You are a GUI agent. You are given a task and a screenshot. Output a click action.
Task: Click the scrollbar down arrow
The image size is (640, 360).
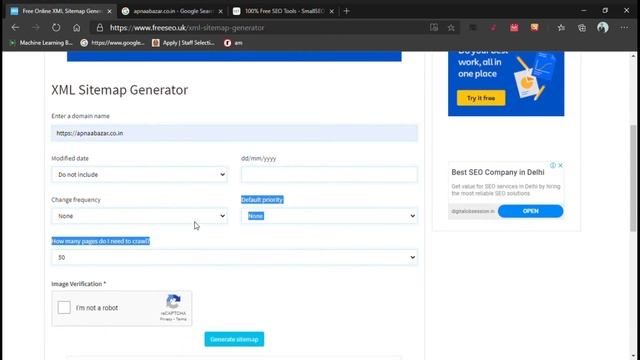(x=633, y=356)
